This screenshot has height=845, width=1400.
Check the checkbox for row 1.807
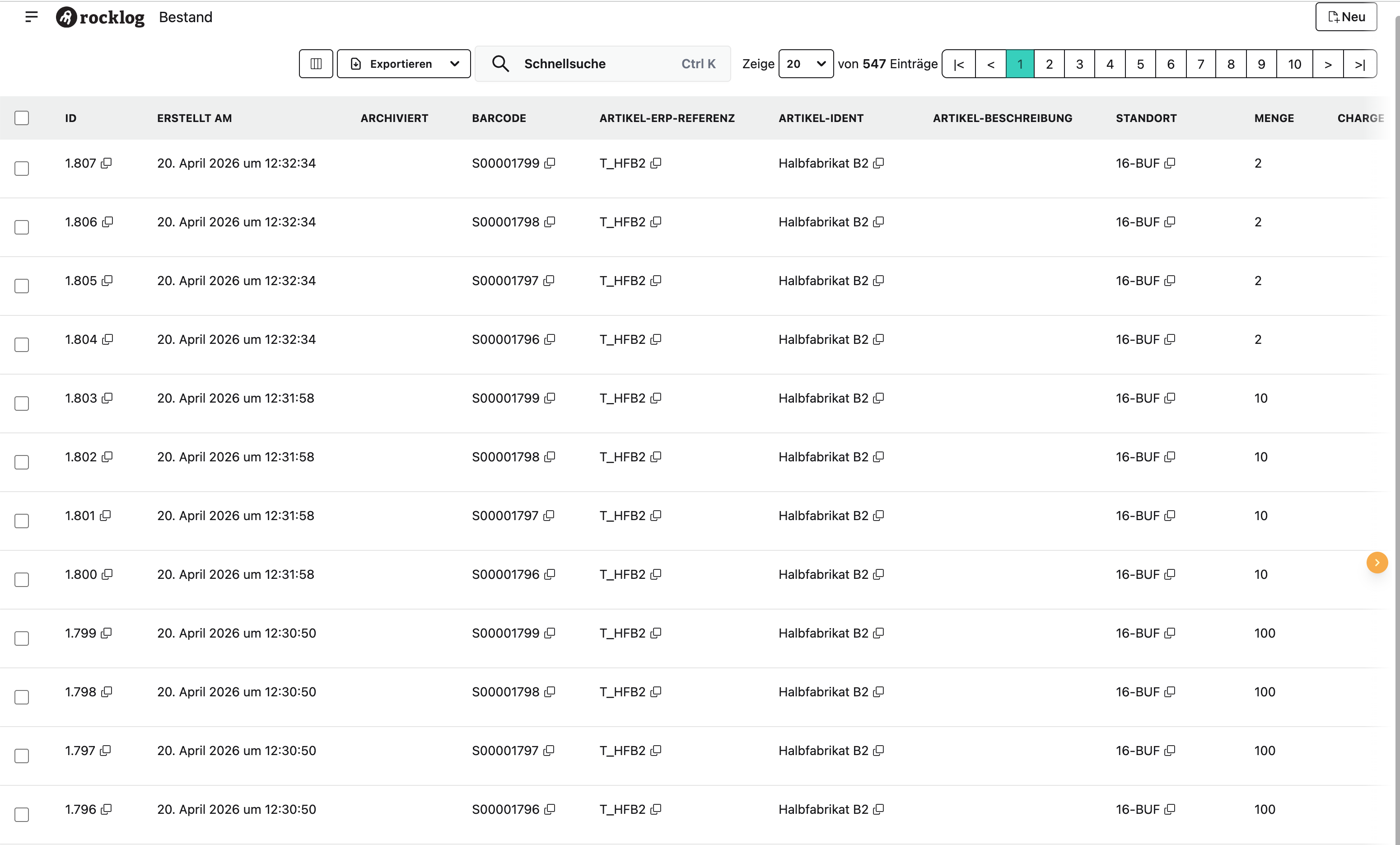click(x=22, y=168)
